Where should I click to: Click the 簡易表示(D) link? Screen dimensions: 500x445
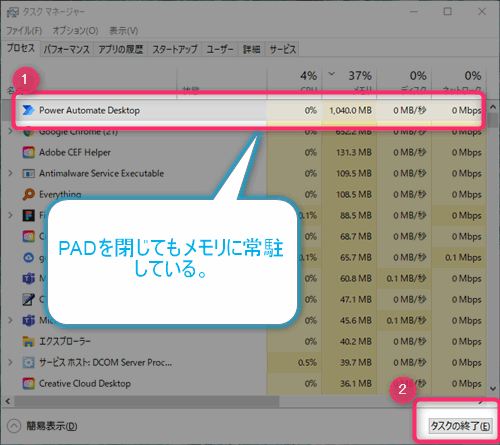click(52, 426)
